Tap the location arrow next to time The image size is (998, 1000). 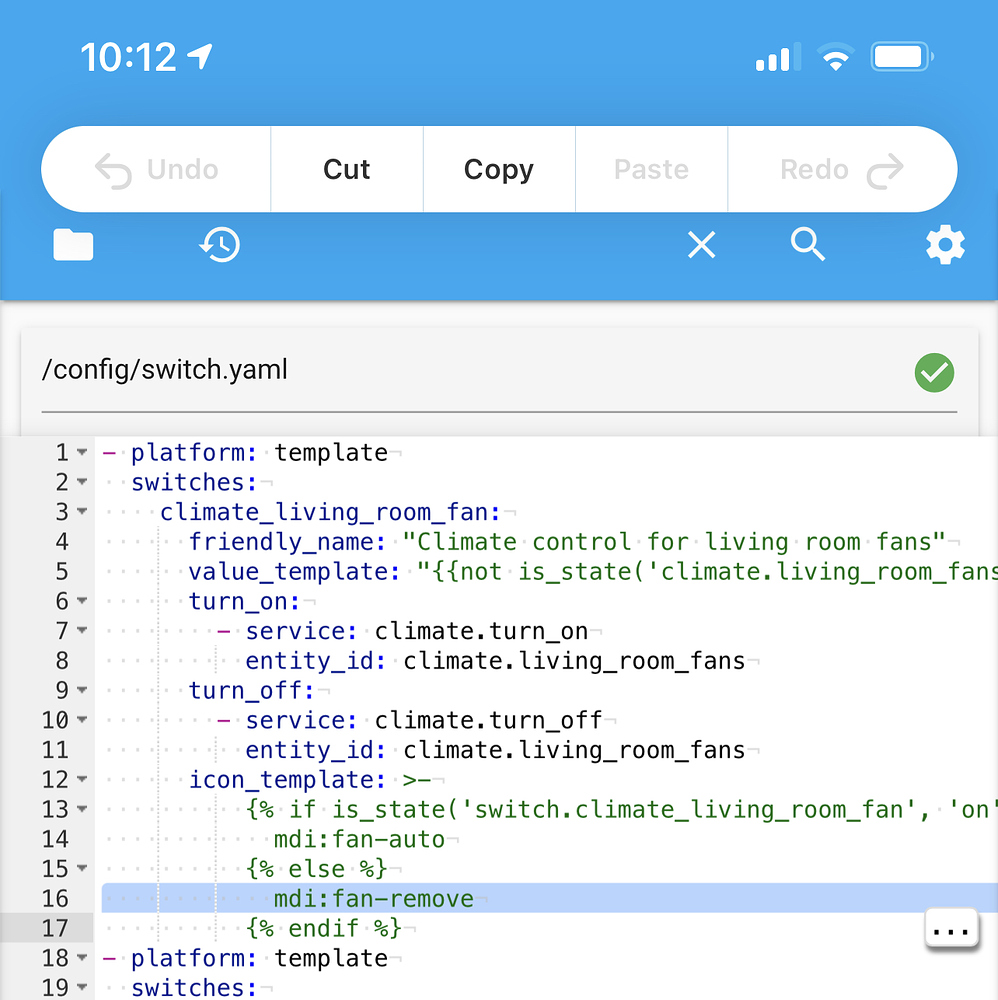click(x=200, y=56)
